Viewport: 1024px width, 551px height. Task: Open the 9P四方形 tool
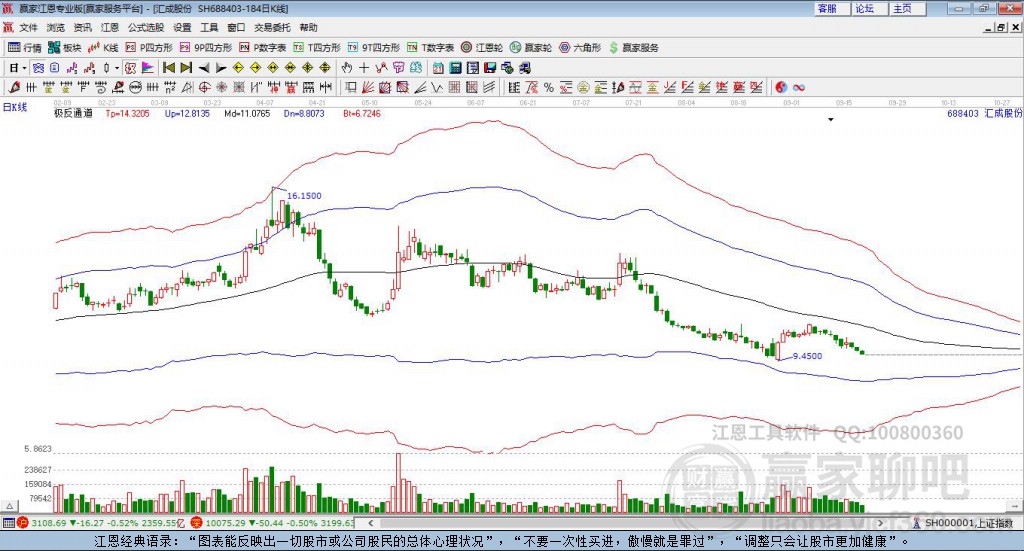pyautogui.click(x=206, y=48)
